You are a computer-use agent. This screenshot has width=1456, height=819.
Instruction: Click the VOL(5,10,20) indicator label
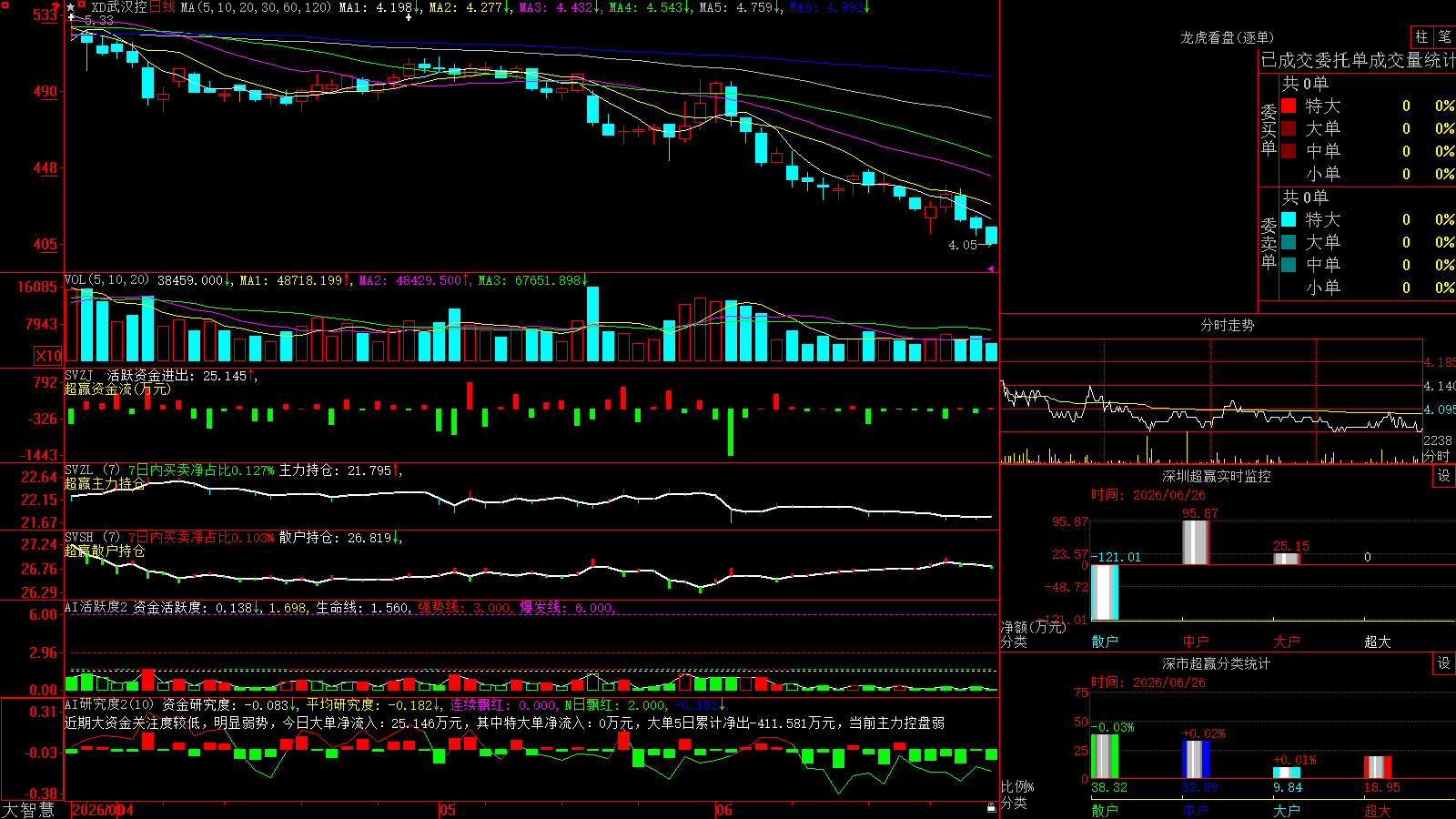pyautogui.click(x=106, y=280)
